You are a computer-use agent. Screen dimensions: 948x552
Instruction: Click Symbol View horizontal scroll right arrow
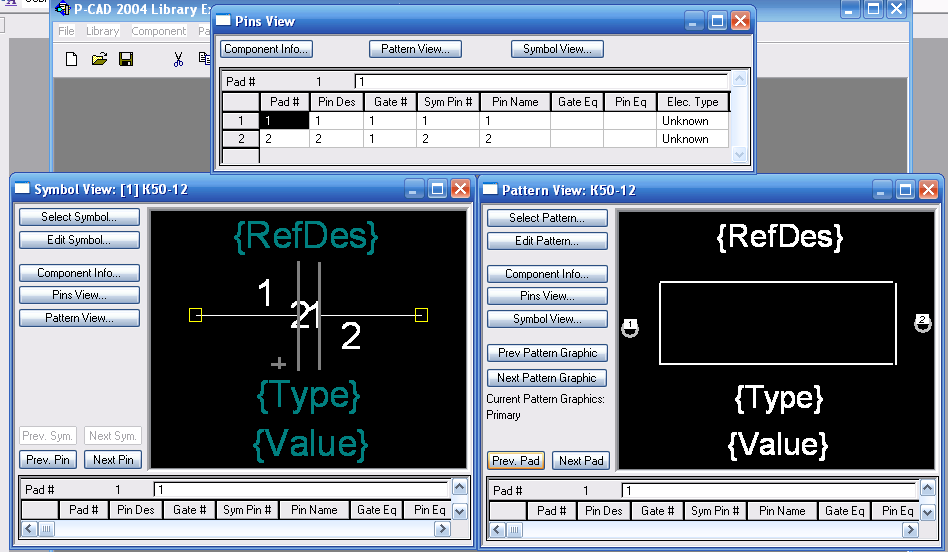click(442, 529)
